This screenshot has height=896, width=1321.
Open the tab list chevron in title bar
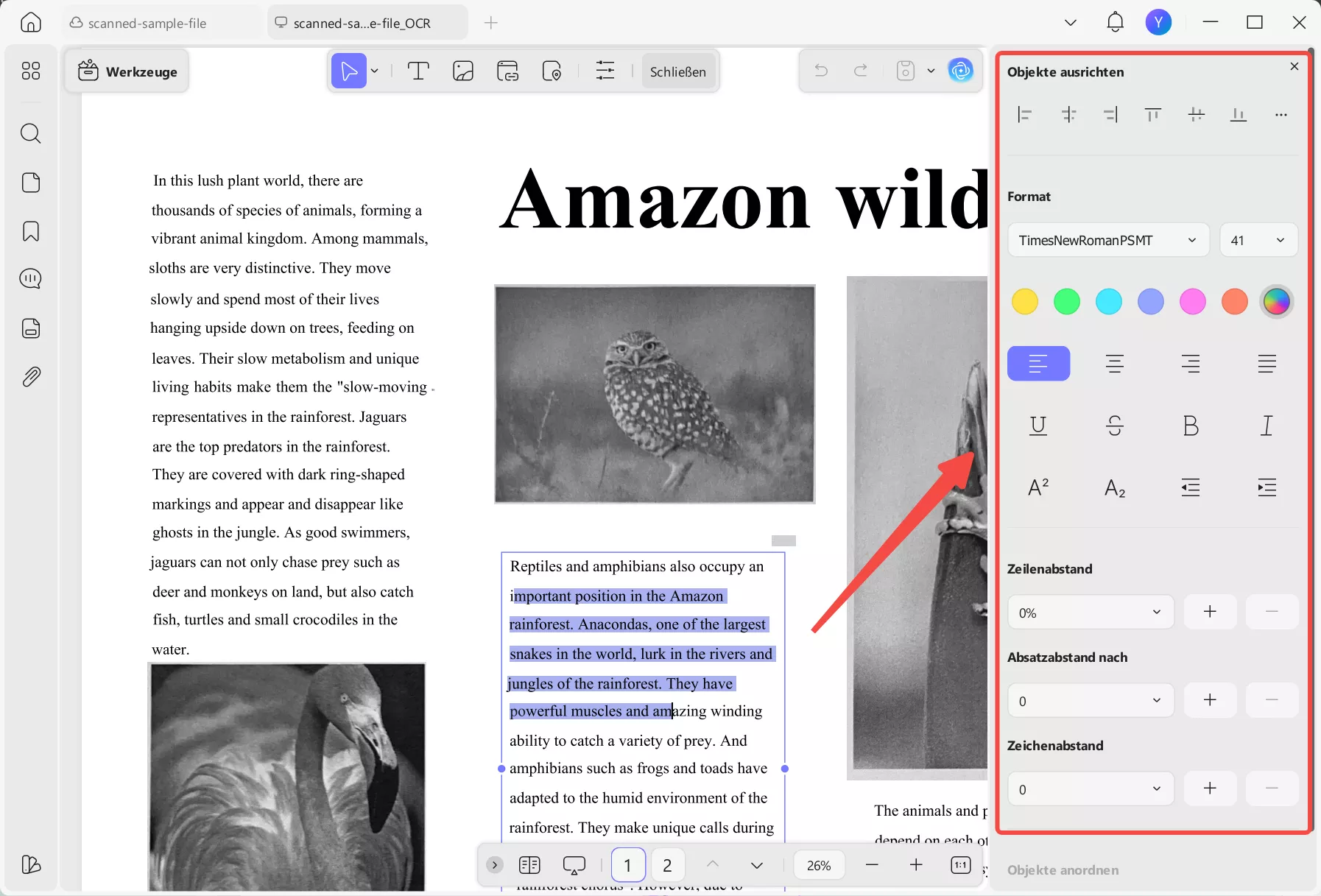pos(1071,23)
